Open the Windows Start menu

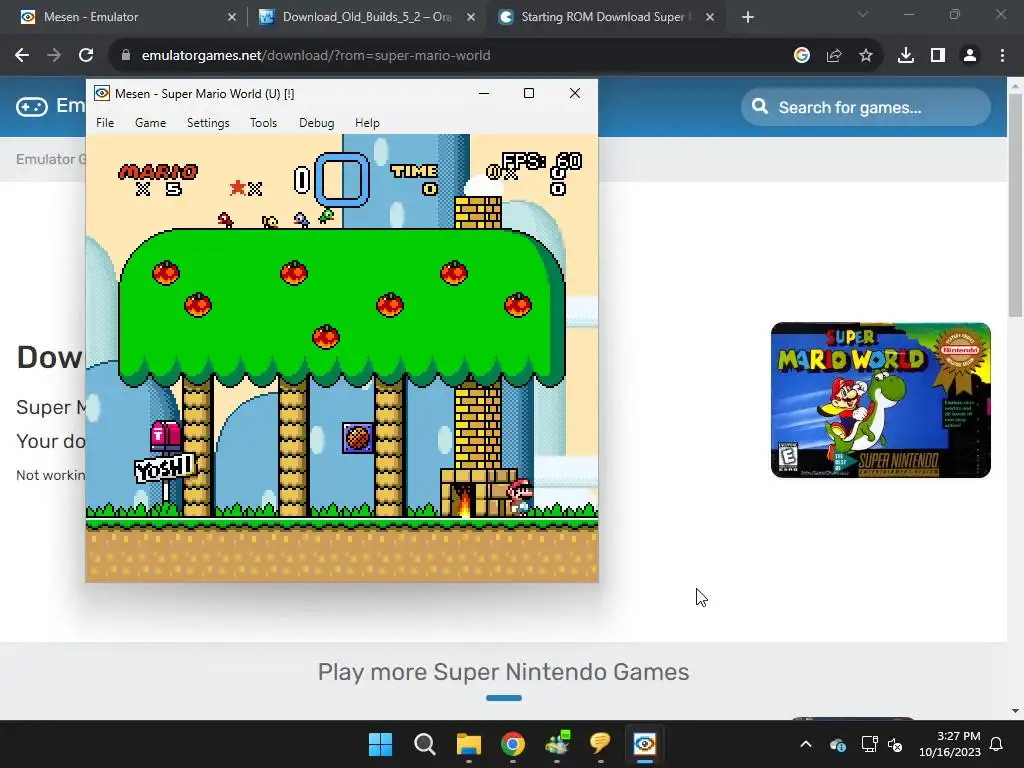click(x=381, y=744)
